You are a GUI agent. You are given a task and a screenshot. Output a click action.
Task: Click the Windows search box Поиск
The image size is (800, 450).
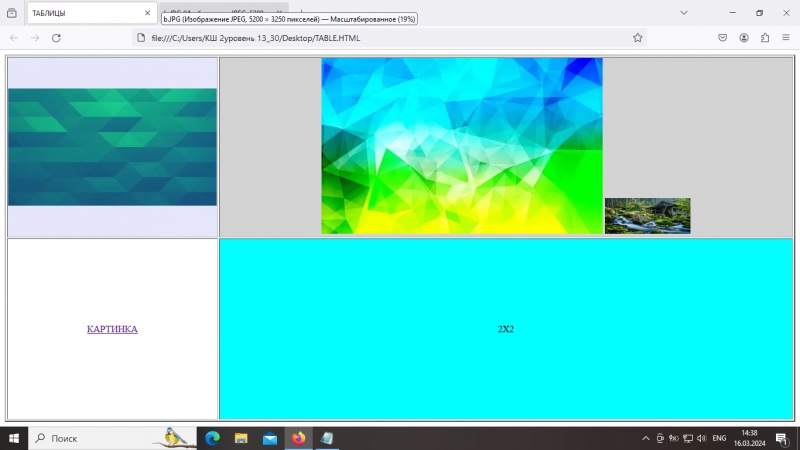tap(112, 438)
